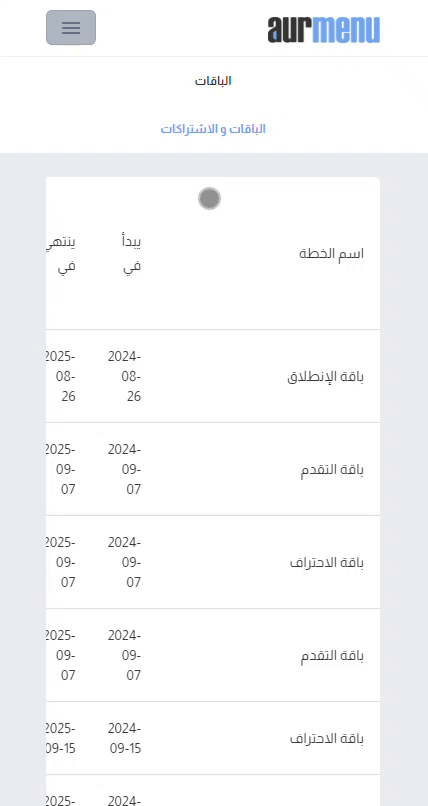Select the اسم الخطة column header
The width and height of the screenshot is (428, 806).
(331, 253)
